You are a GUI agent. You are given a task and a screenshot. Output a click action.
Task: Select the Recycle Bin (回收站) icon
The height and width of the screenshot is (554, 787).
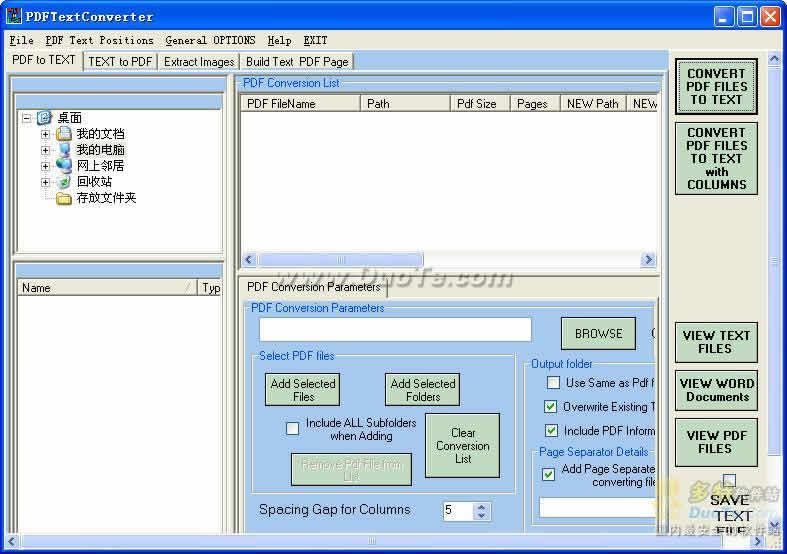click(64, 182)
